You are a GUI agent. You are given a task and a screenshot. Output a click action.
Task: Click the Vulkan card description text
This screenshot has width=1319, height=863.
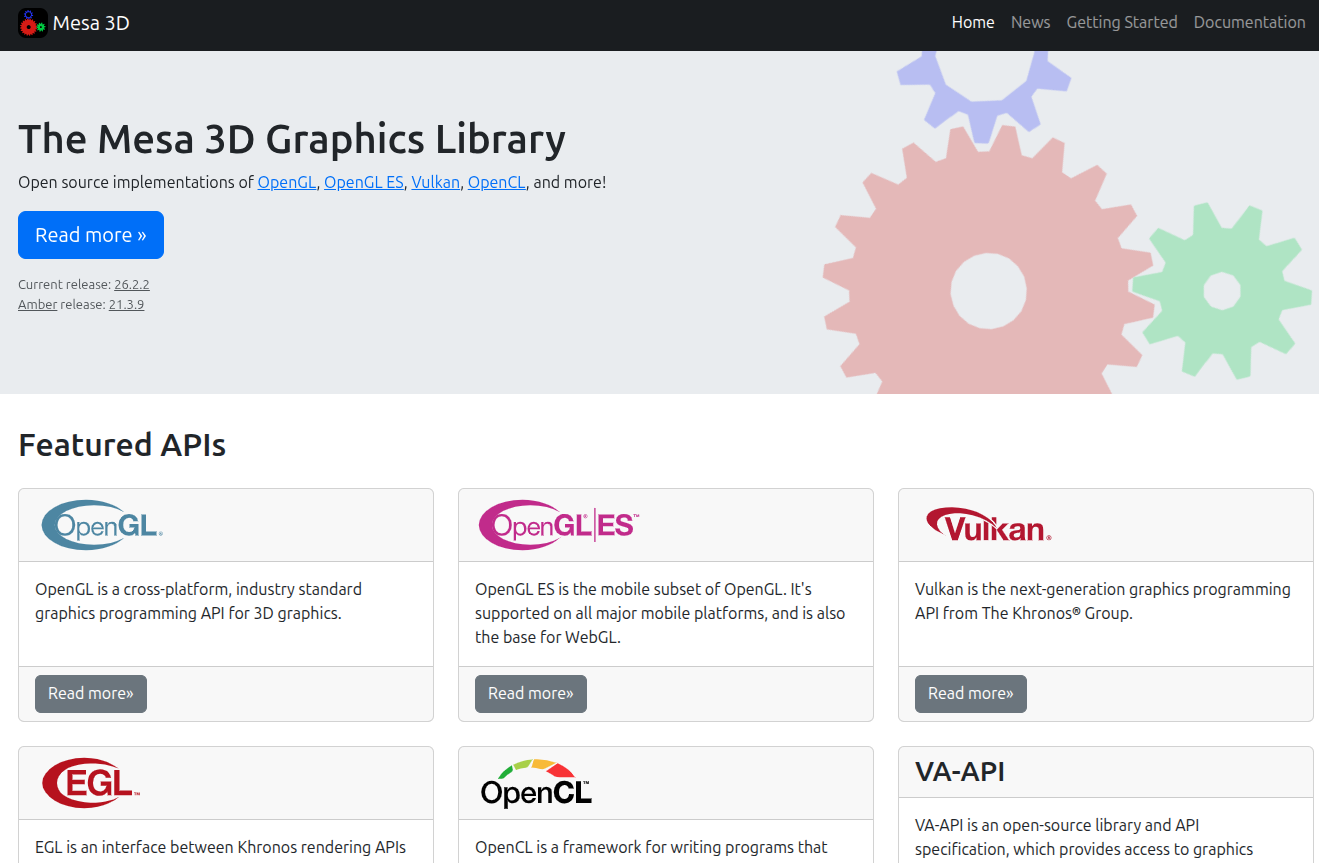click(x=1103, y=602)
